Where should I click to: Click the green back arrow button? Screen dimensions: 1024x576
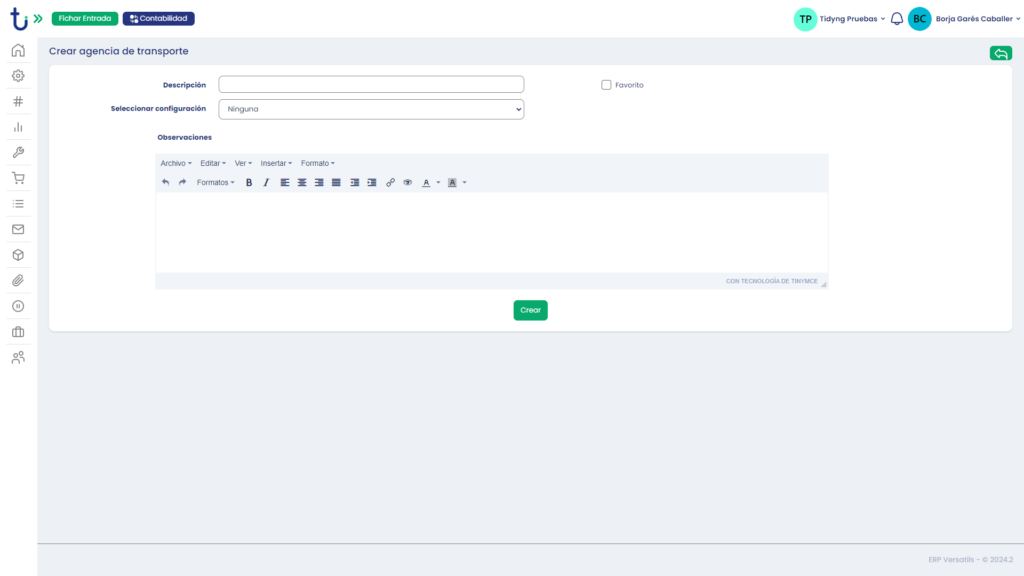click(1000, 53)
